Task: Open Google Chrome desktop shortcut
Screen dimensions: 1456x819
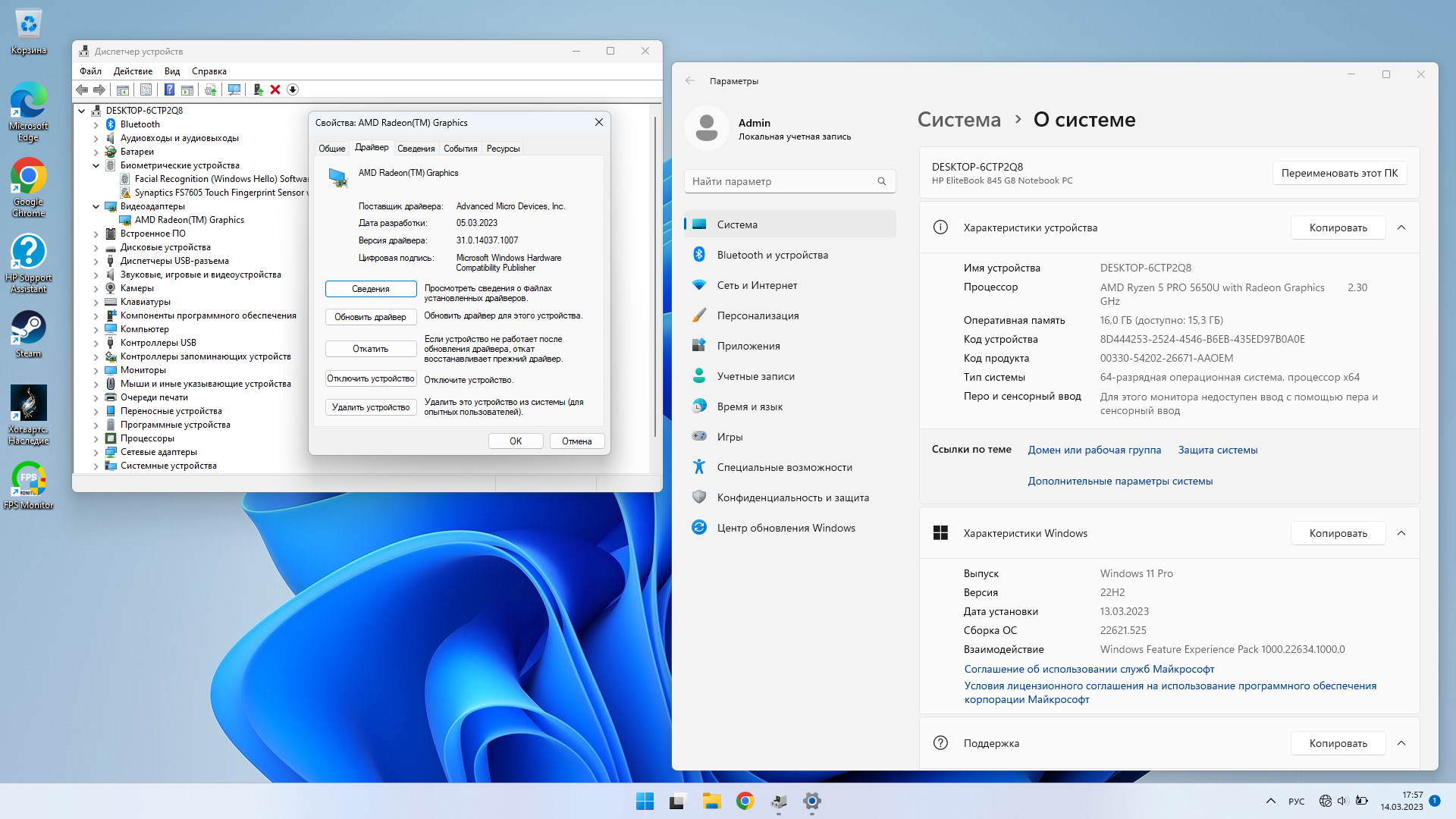Action: click(x=29, y=187)
